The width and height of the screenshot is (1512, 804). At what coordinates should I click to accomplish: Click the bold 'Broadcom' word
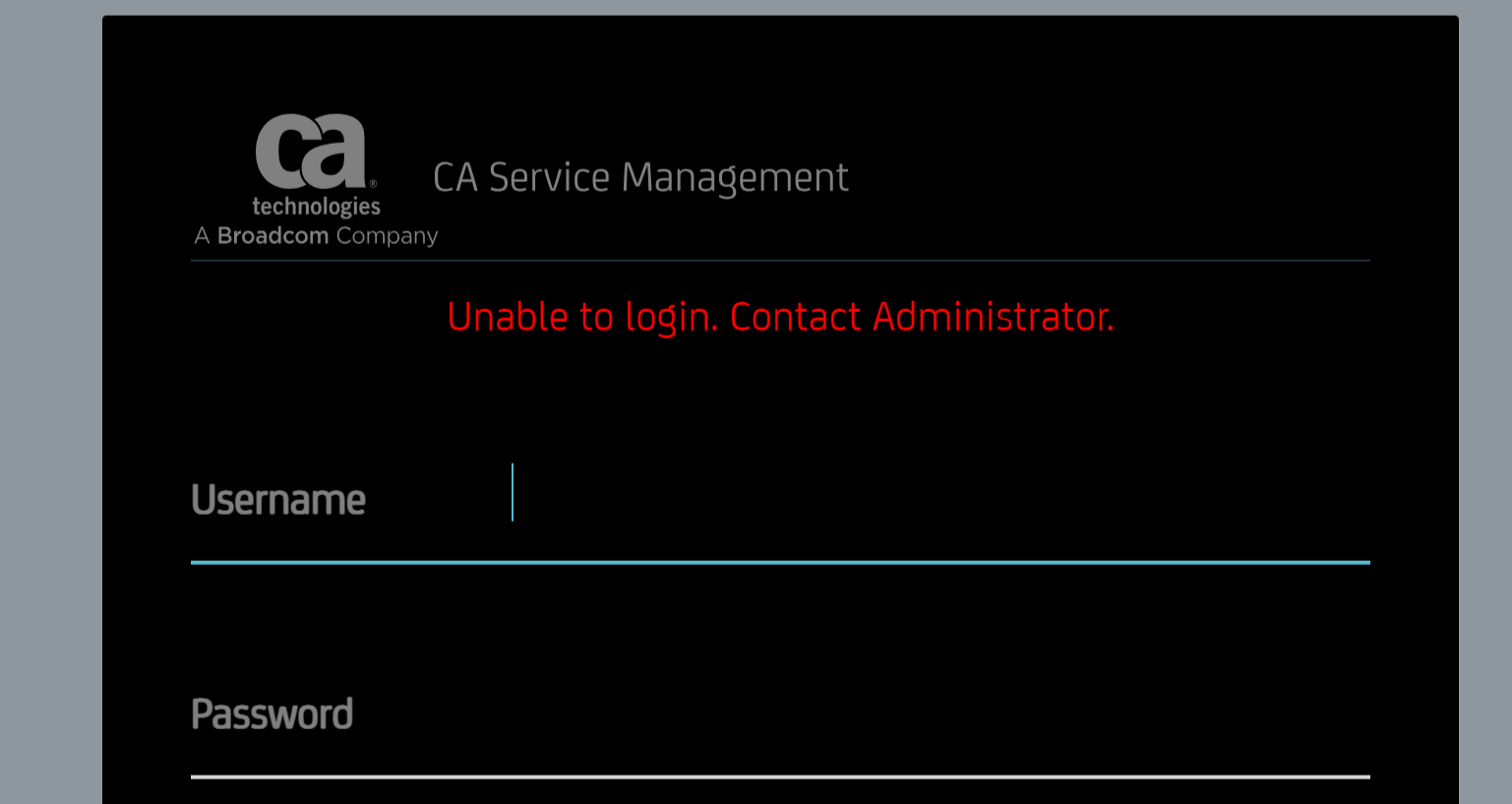pos(272,236)
